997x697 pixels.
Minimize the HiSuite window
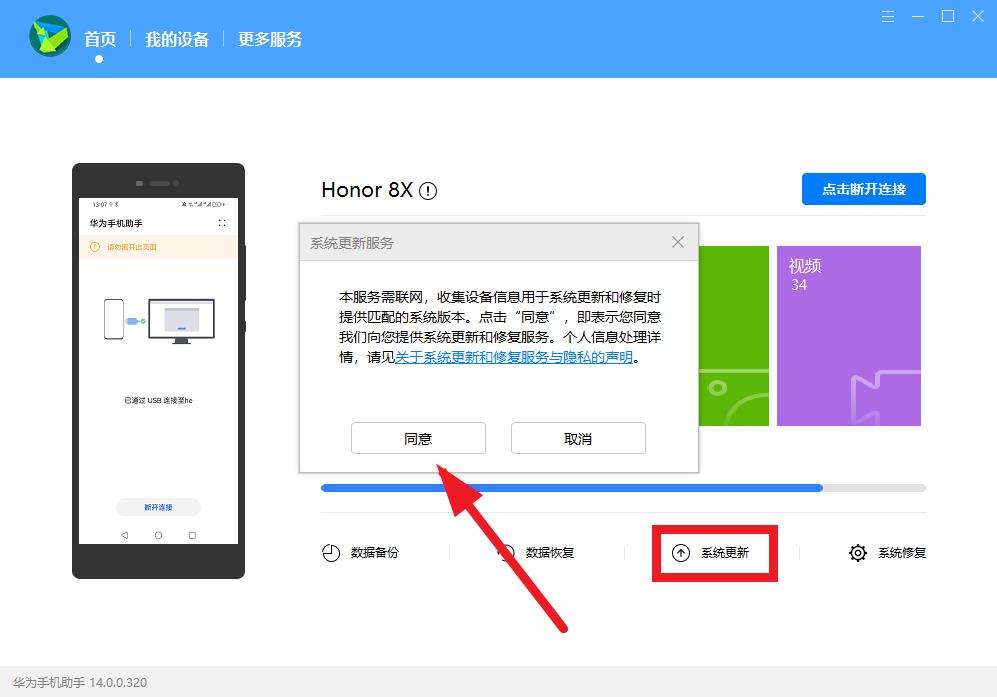[x=918, y=17]
